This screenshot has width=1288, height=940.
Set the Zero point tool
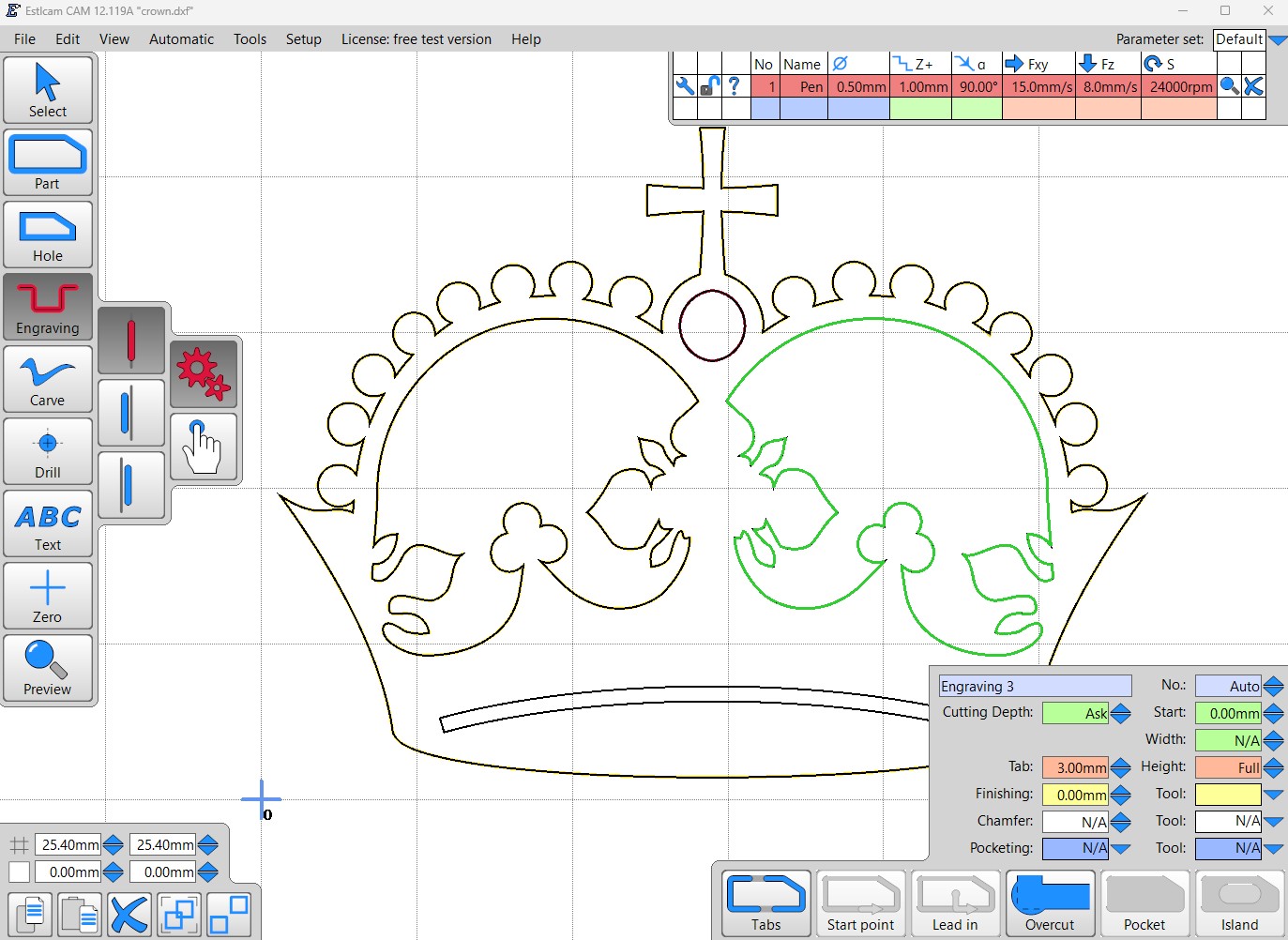point(48,596)
